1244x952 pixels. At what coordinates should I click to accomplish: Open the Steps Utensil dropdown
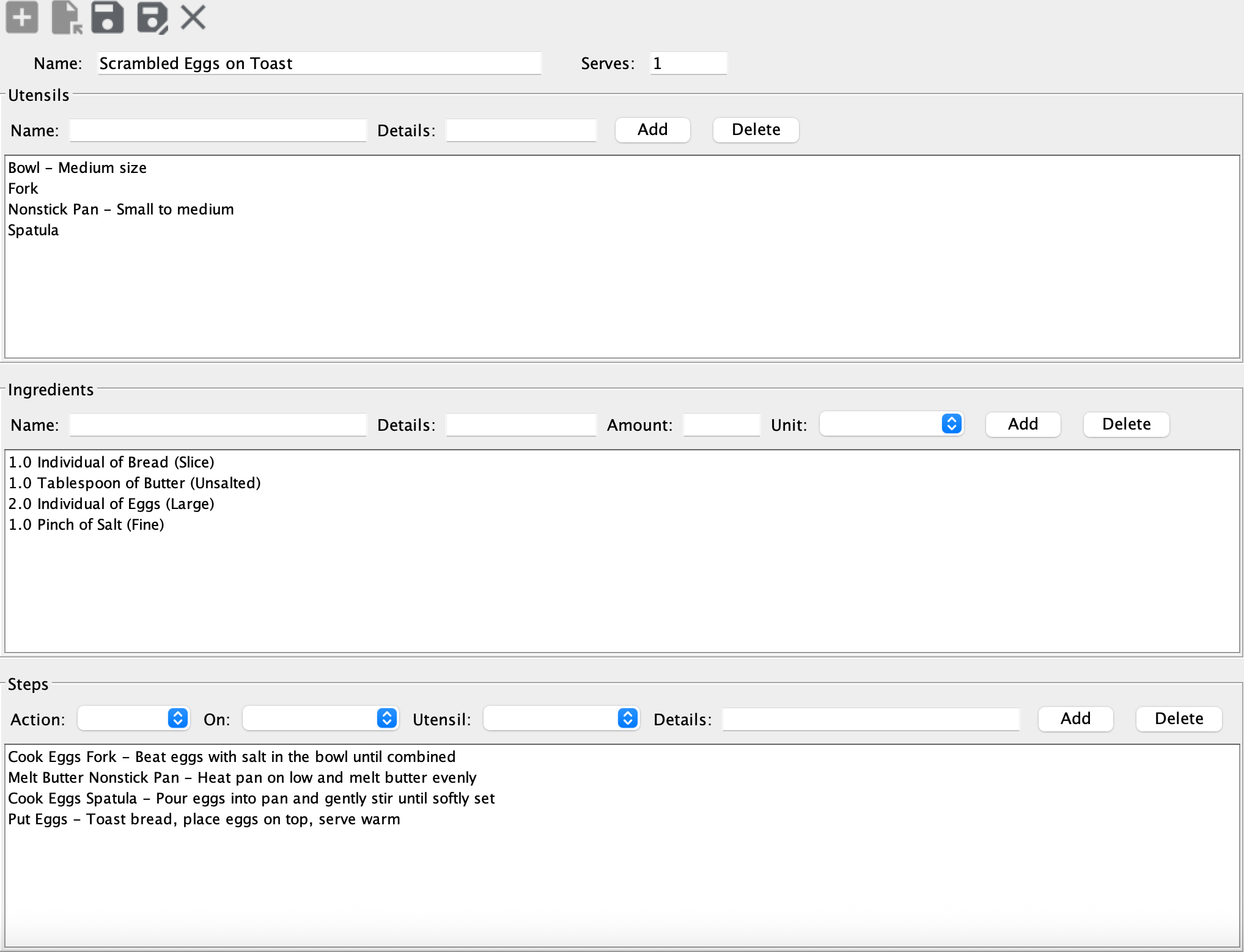561,719
